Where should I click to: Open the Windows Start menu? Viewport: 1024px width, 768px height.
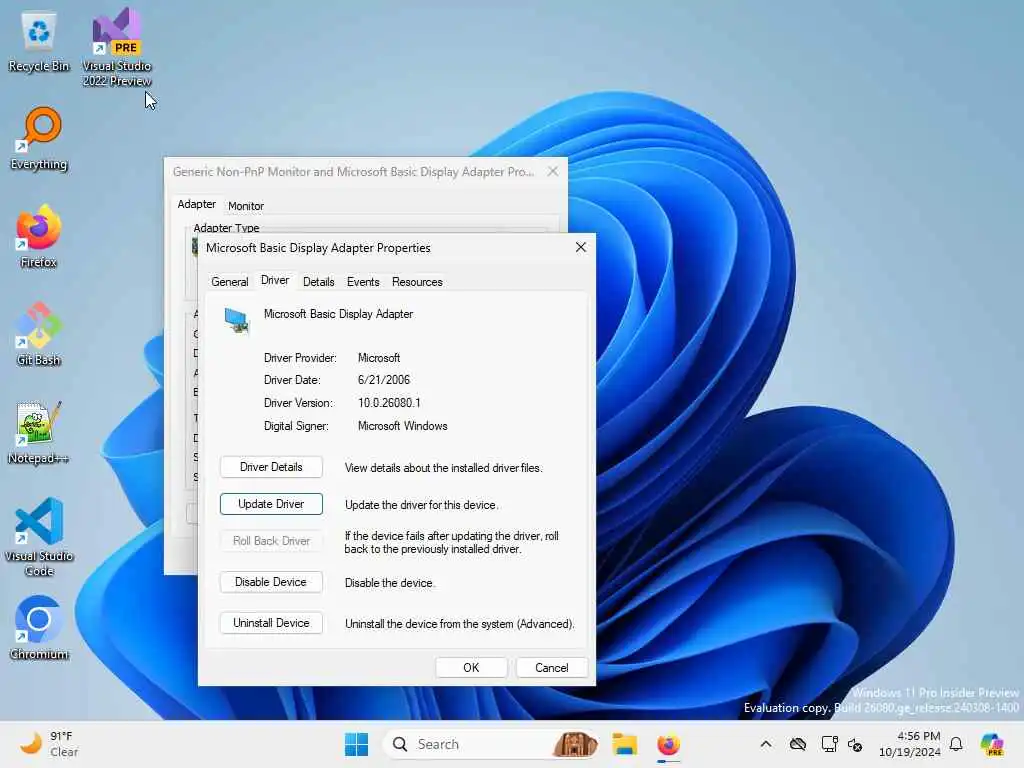pos(357,744)
